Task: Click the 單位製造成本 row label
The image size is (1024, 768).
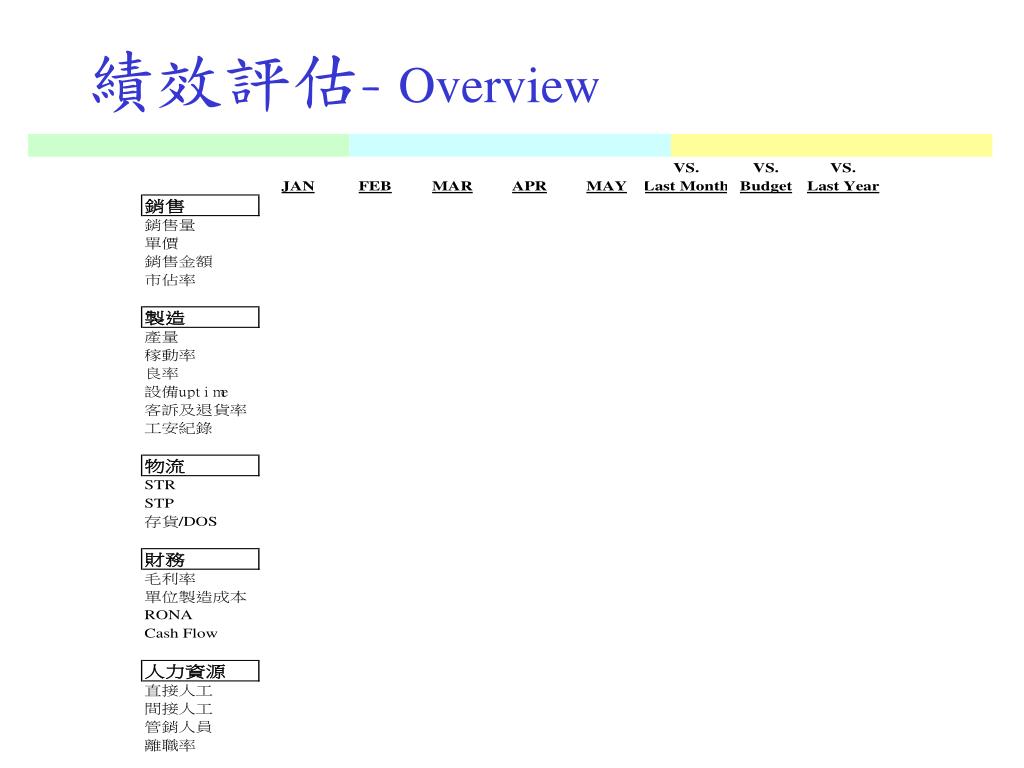Action: click(195, 597)
